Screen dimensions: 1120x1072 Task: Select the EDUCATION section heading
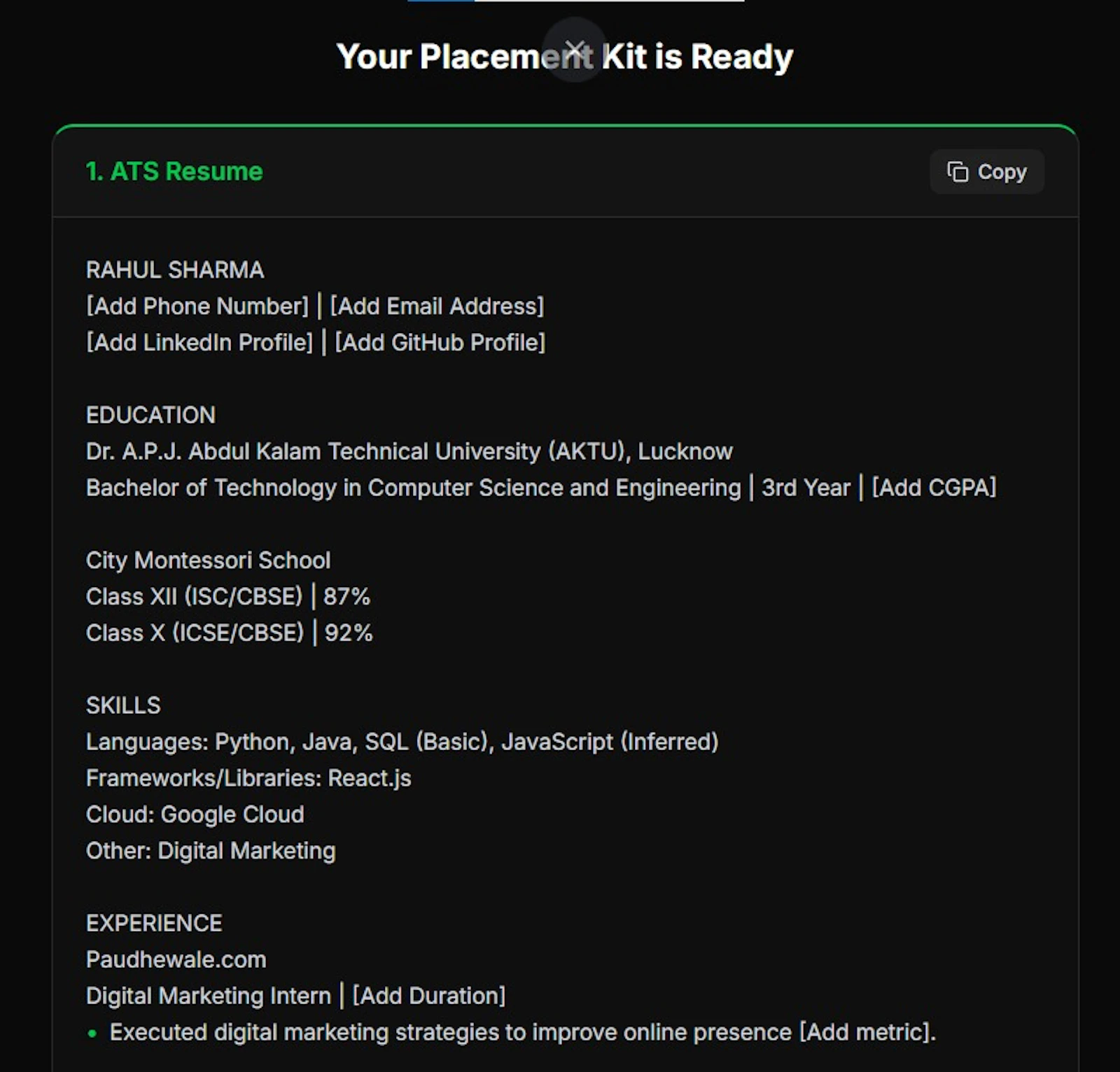point(150,415)
